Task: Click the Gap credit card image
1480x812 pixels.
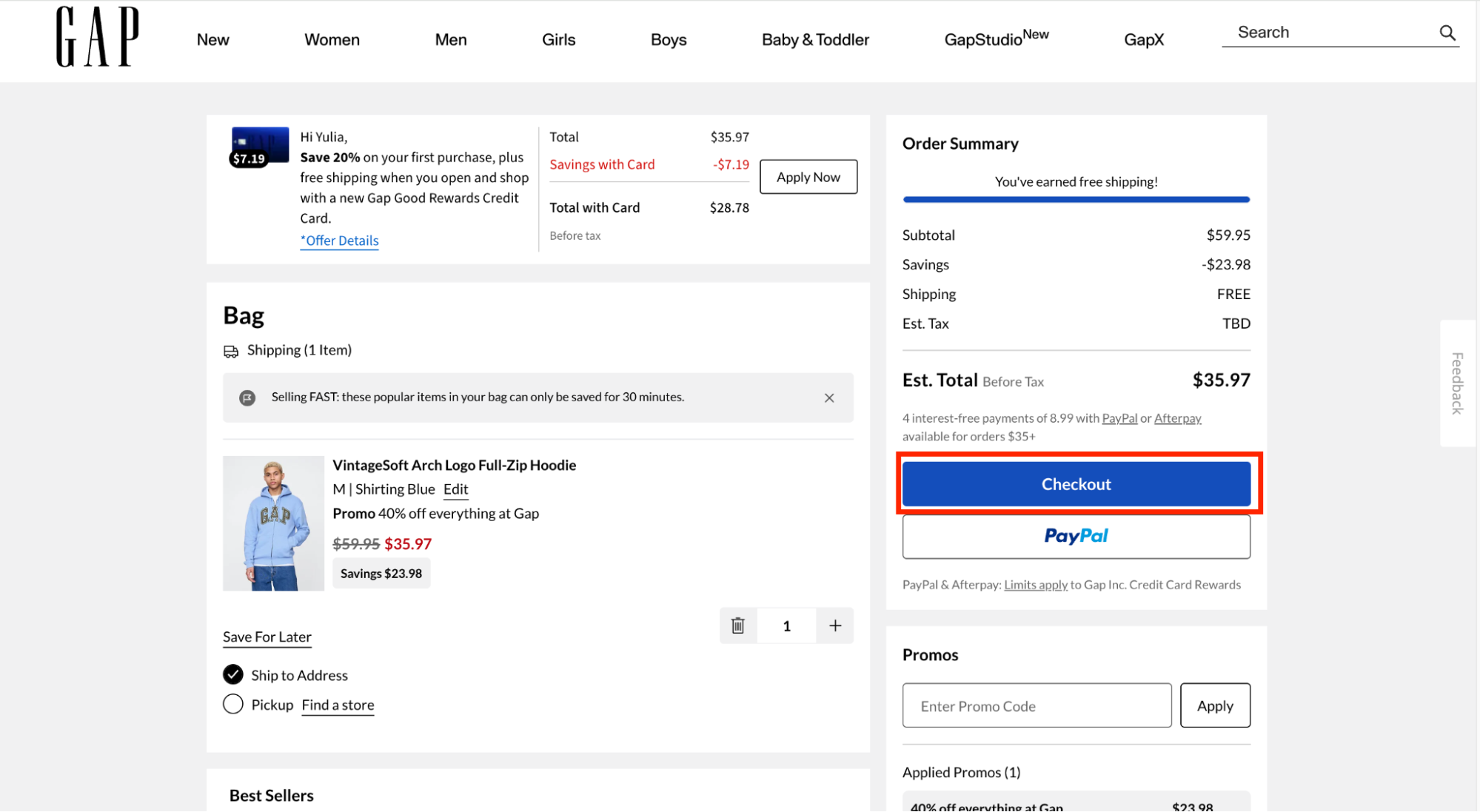Action: (x=259, y=146)
